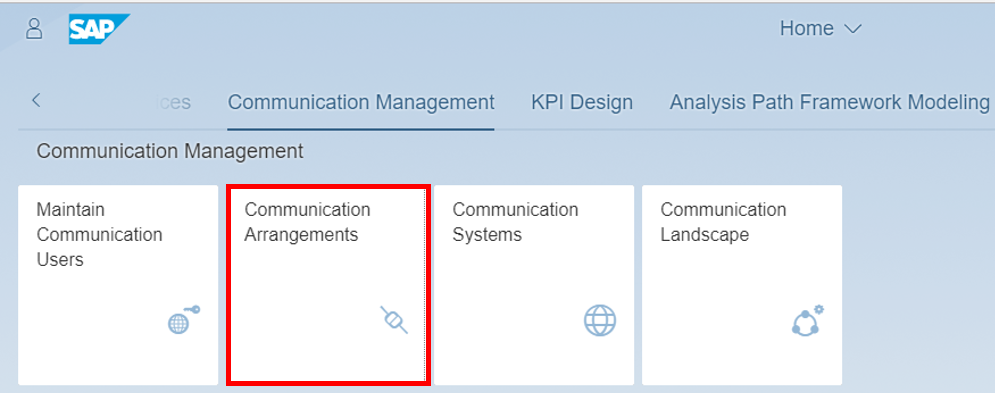Image resolution: width=995 pixels, height=393 pixels.
Task: Expand the Home dropdown chevron
Action: [853, 29]
